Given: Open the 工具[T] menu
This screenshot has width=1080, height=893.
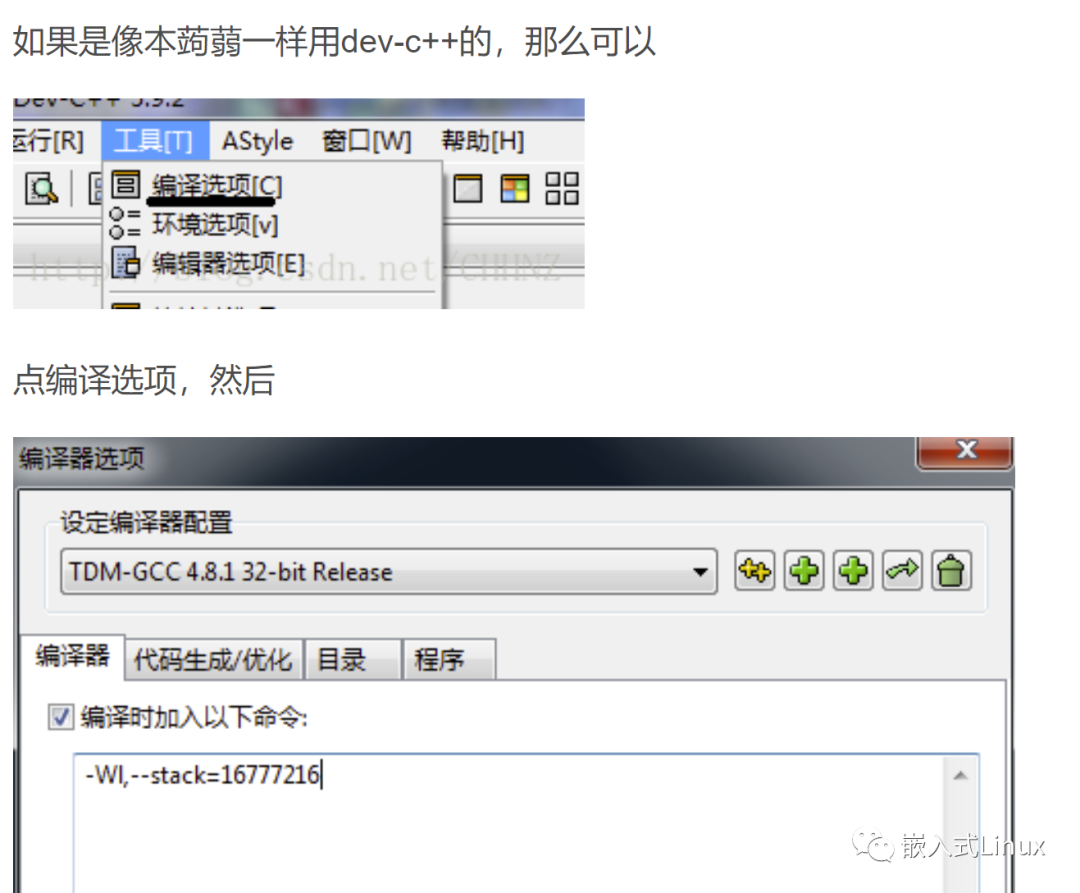Looking at the screenshot, I should pos(154,141).
